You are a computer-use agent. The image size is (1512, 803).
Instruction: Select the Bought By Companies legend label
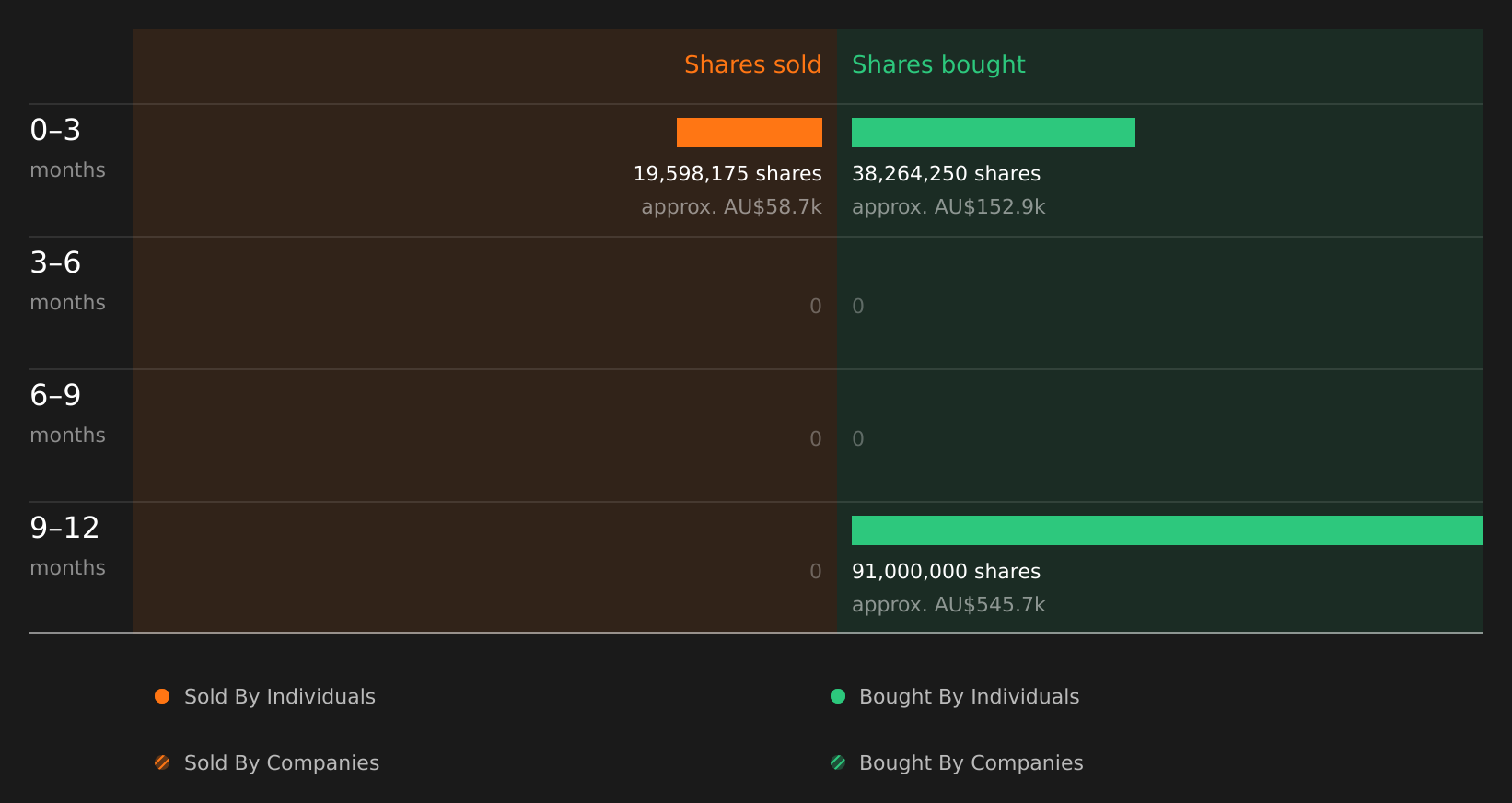[971, 763]
